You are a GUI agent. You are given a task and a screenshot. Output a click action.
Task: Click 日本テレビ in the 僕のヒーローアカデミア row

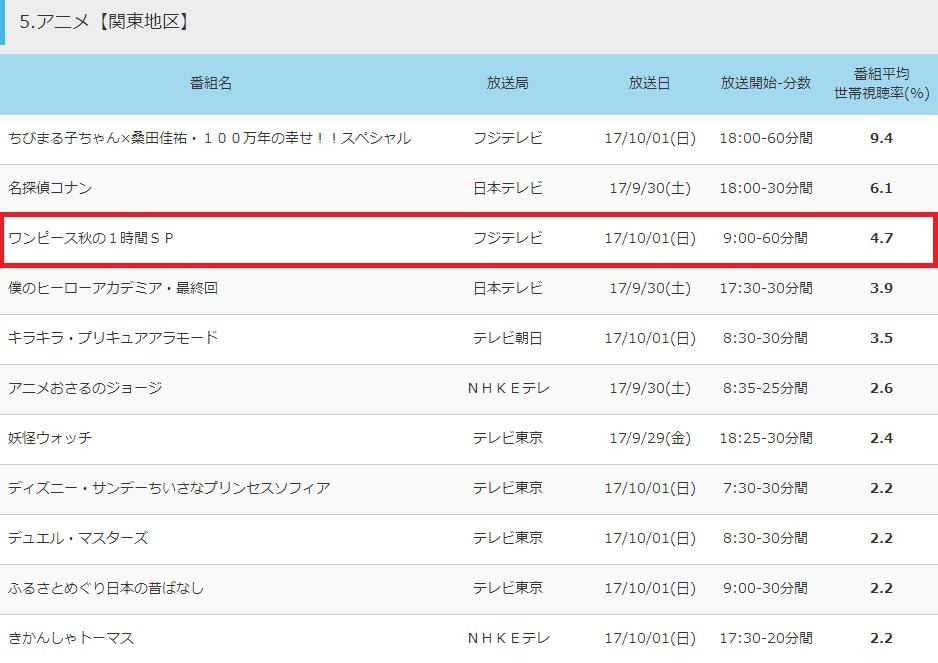[x=508, y=288]
